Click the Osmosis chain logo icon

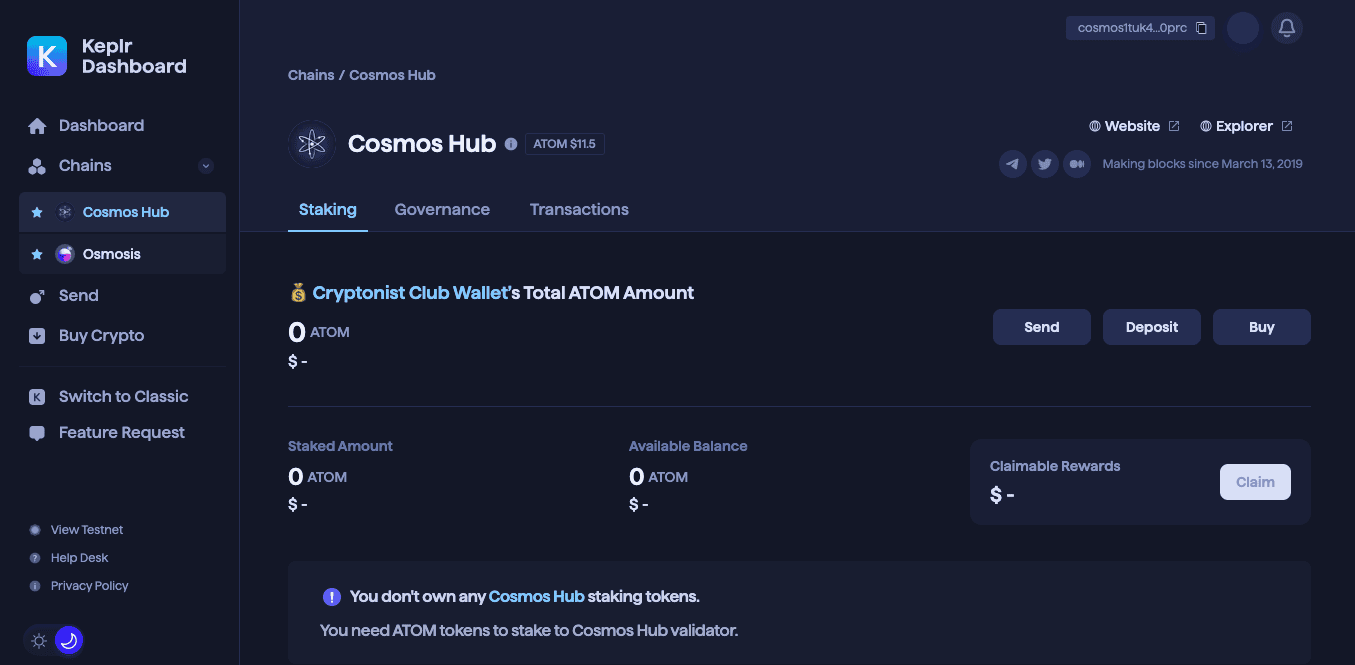coord(65,254)
